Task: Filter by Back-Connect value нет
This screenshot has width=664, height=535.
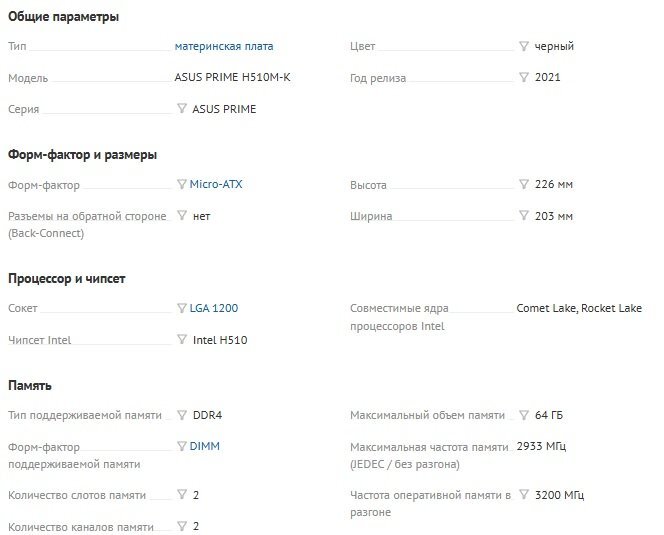Action: coord(181,215)
